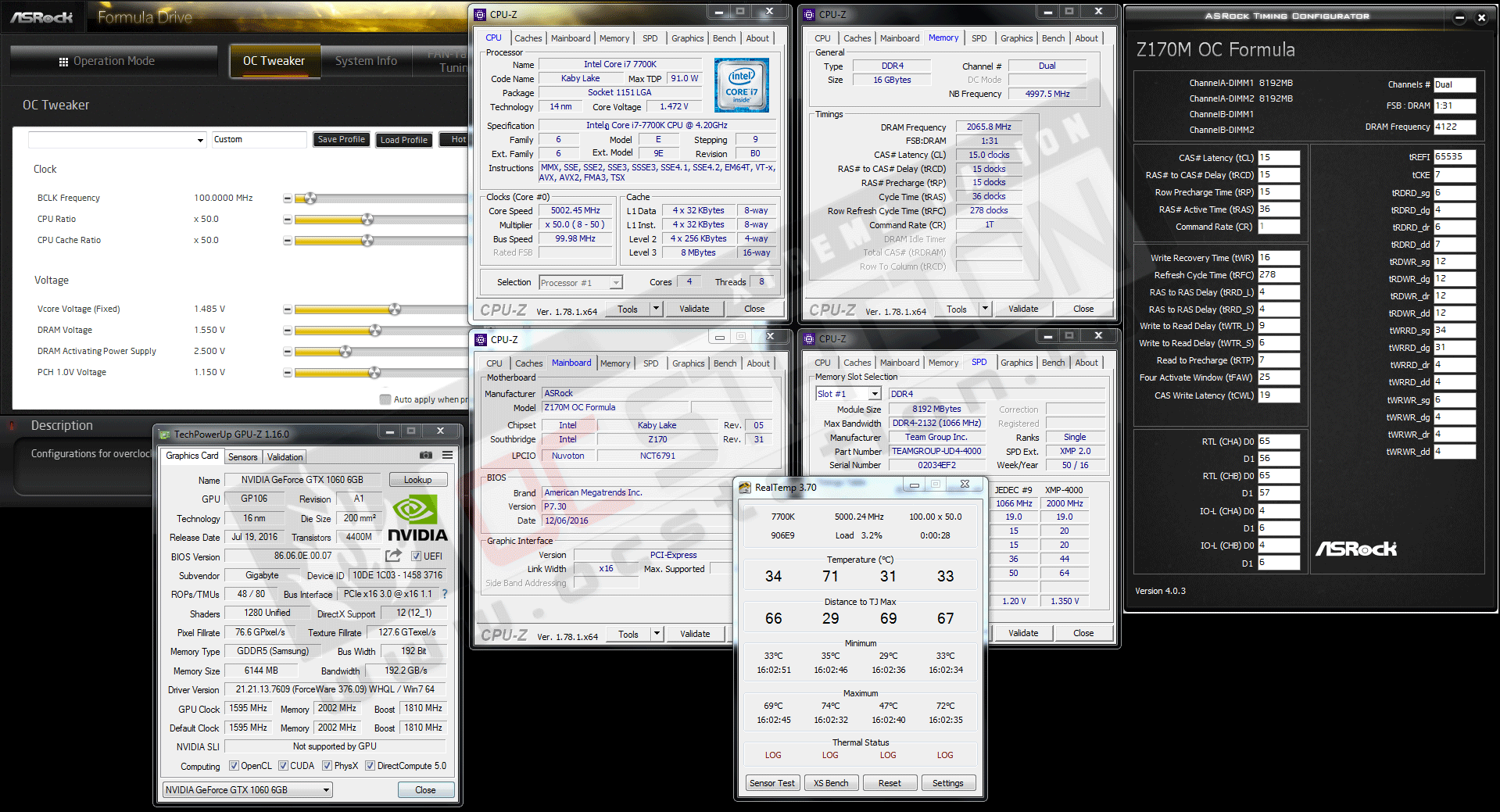Click the Vcore Voltage slider handle
The image size is (1500, 812).
[x=395, y=309]
